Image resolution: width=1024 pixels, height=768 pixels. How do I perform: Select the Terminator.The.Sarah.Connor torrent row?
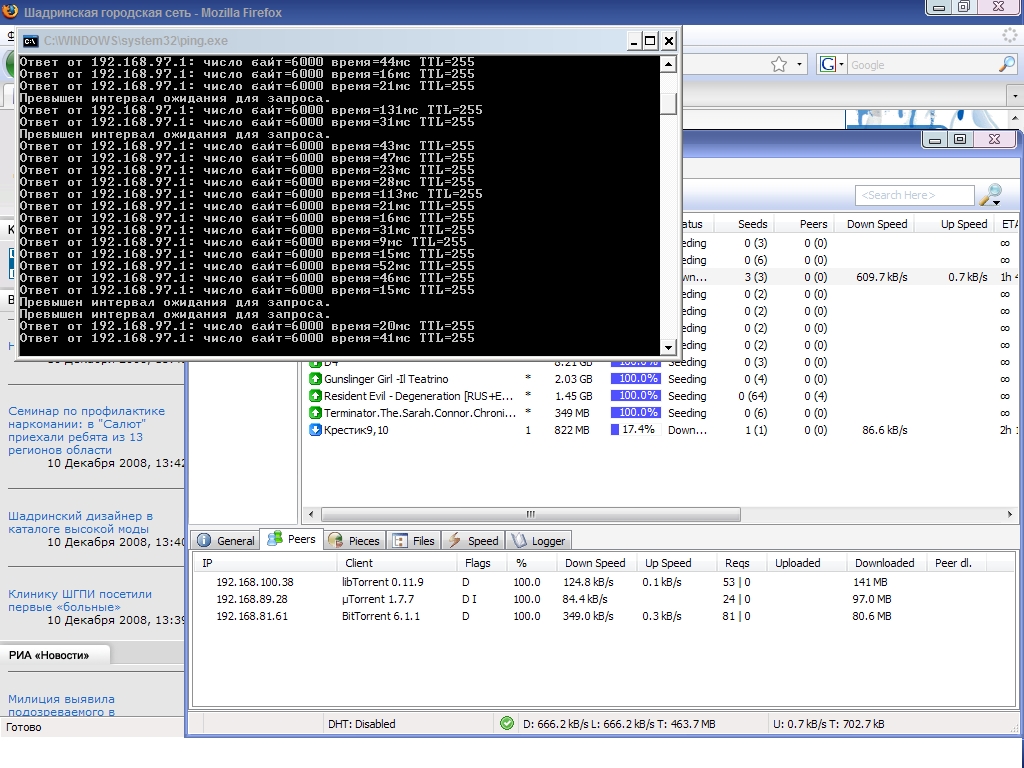[660, 413]
